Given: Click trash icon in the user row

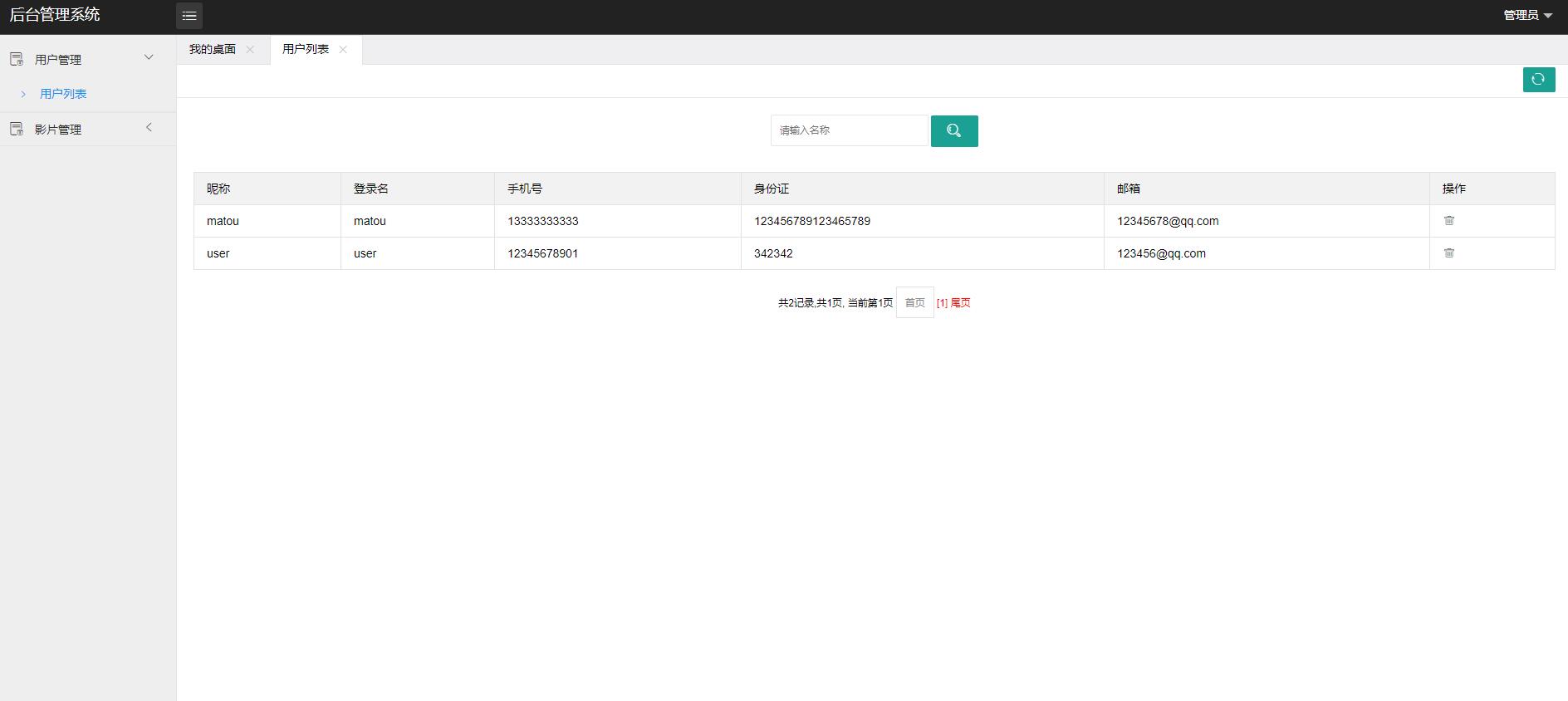Looking at the screenshot, I should tap(1449, 253).
